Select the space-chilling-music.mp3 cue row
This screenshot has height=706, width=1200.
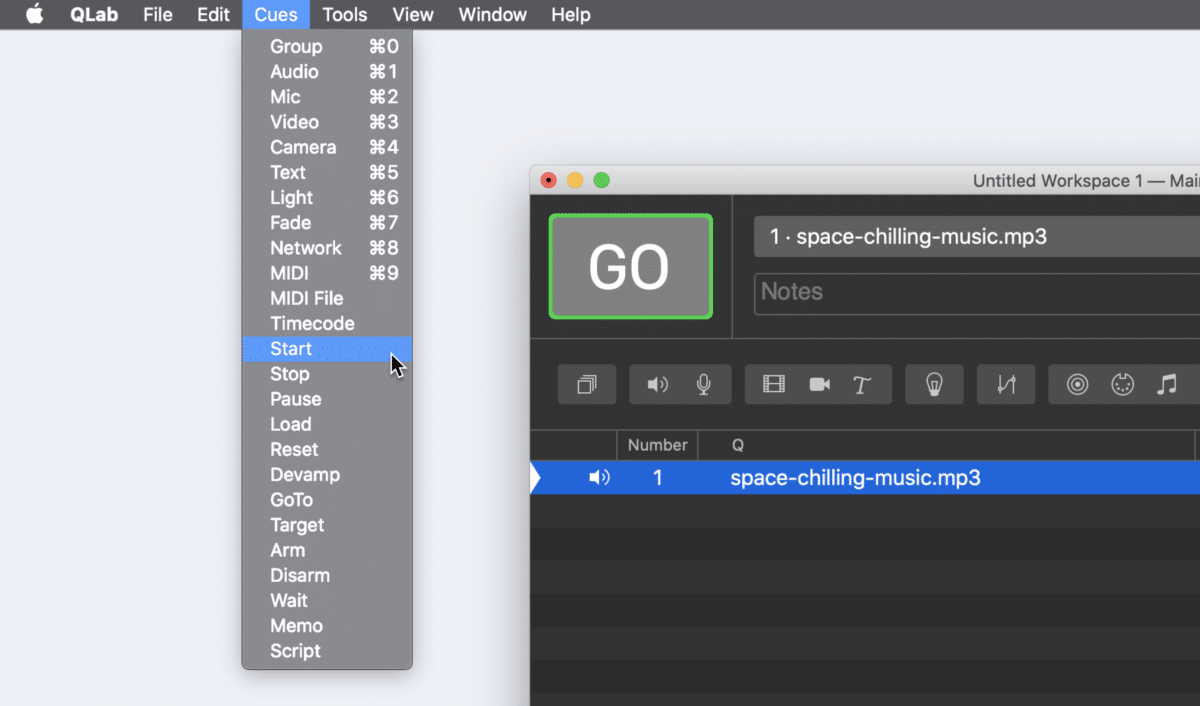(x=855, y=477)
